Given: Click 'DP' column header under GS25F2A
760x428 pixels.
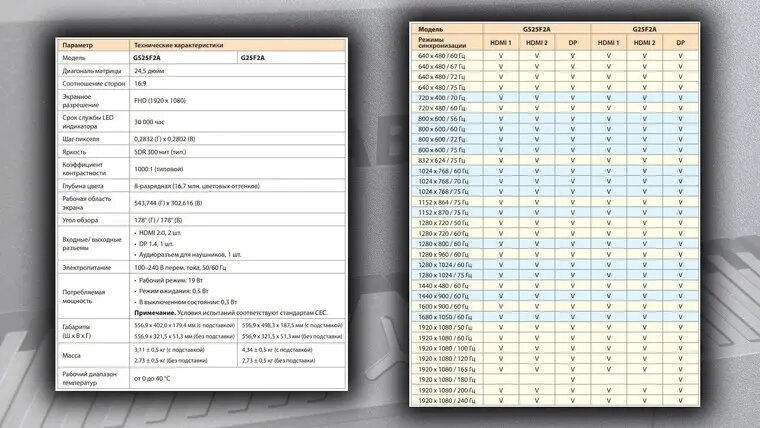Looking at the screenshot, I should coord(572,43).
